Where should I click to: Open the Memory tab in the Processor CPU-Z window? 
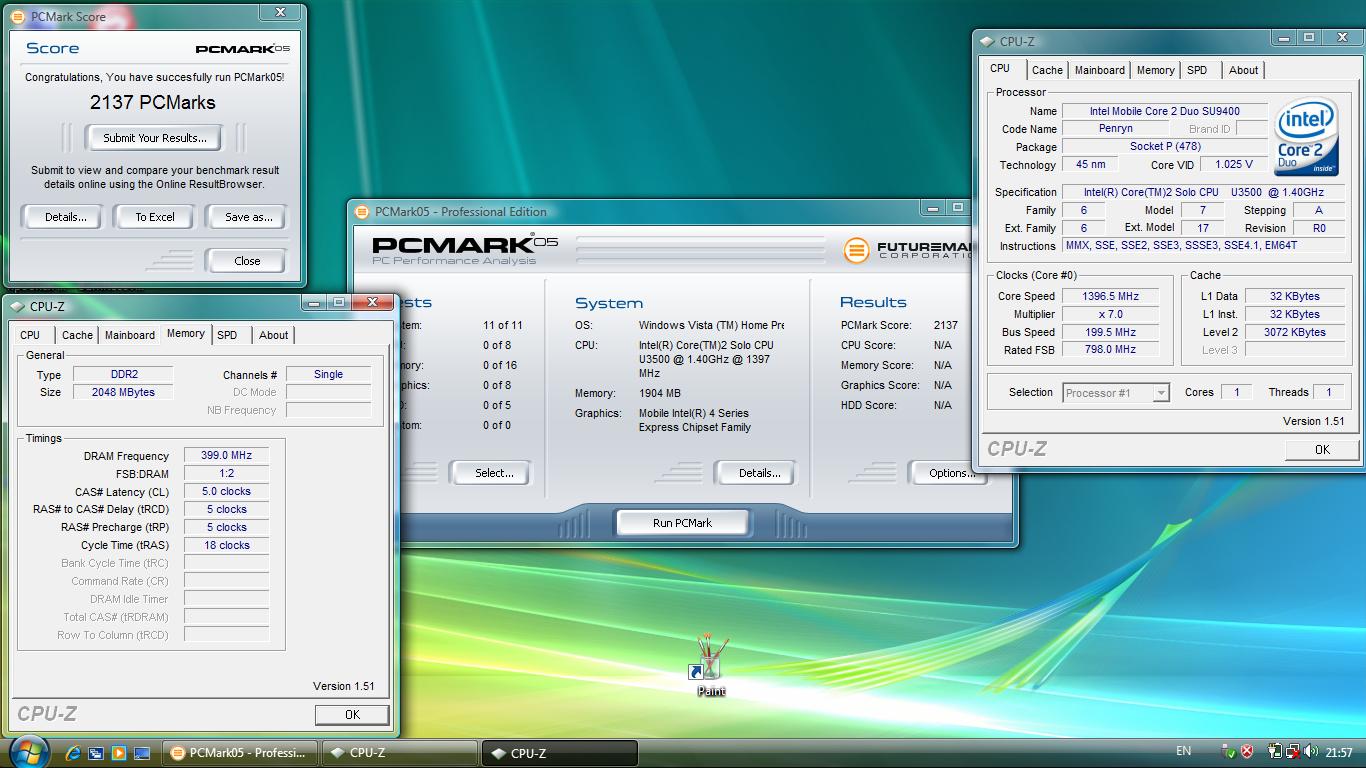(1155, 70)
